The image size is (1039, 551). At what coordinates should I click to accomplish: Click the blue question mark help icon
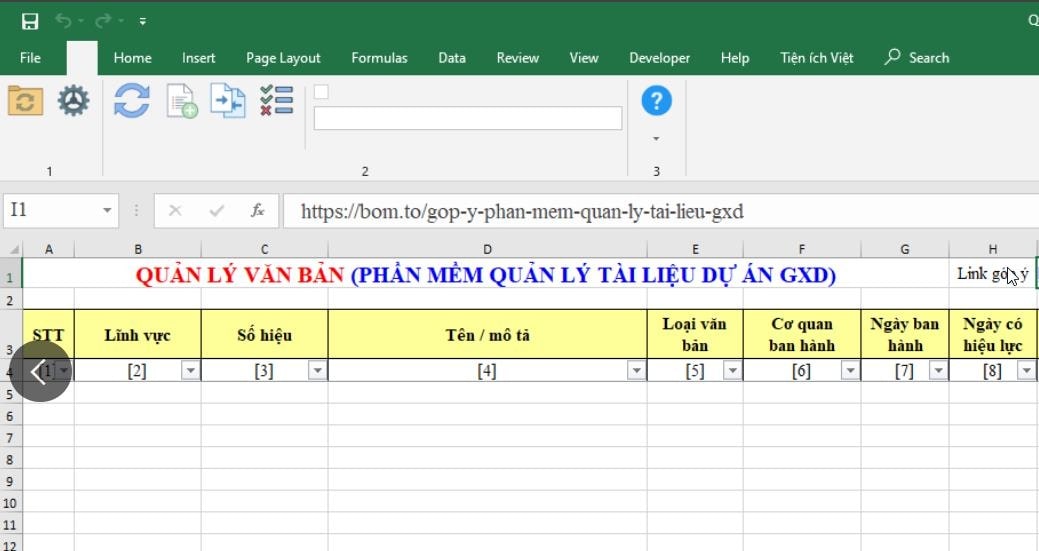coord(656,101)
